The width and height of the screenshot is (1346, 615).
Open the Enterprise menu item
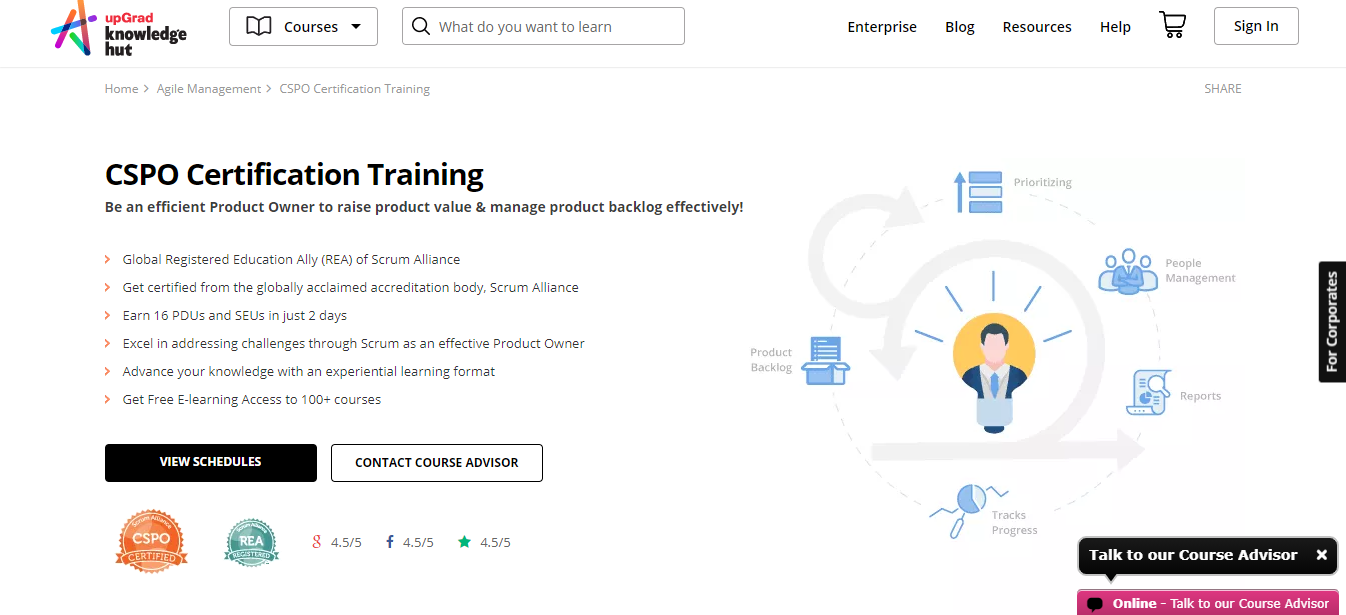click(882, 27)
